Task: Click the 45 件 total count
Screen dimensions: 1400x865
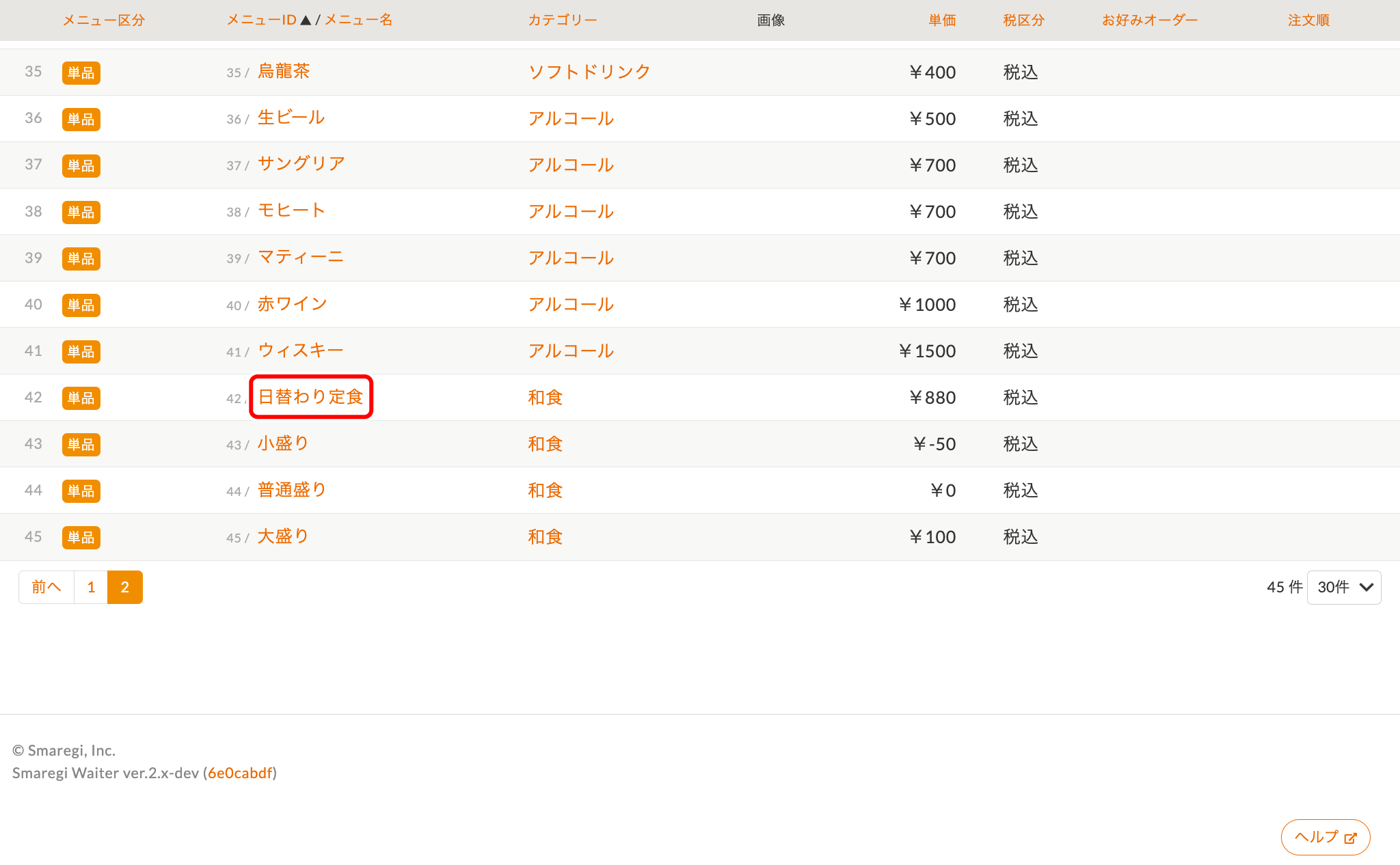Action: 1284,587
